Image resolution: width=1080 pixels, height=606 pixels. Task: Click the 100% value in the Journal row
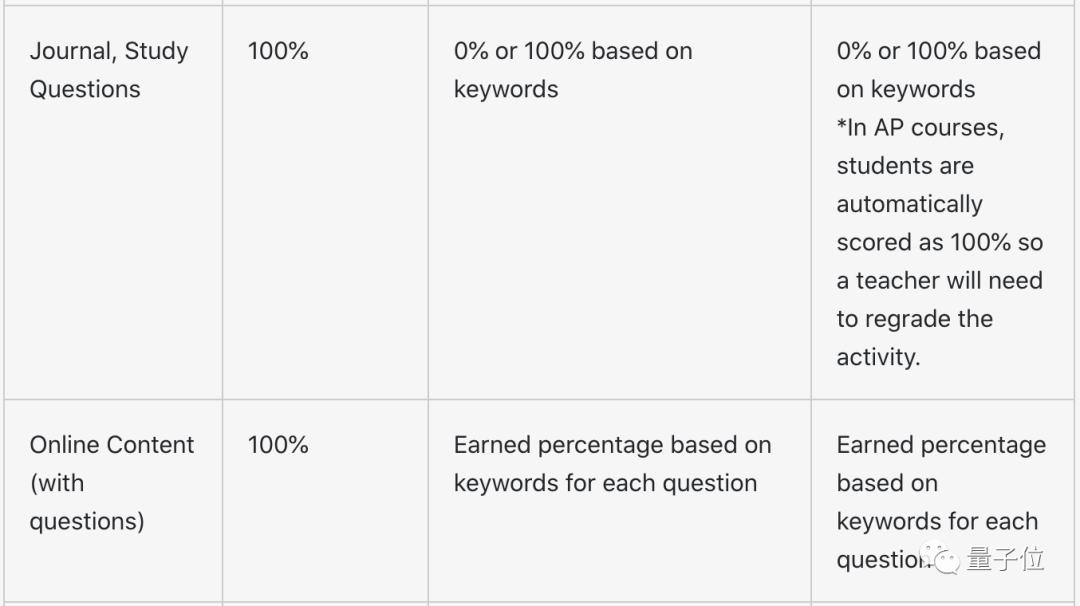click(x=278, y=51)
